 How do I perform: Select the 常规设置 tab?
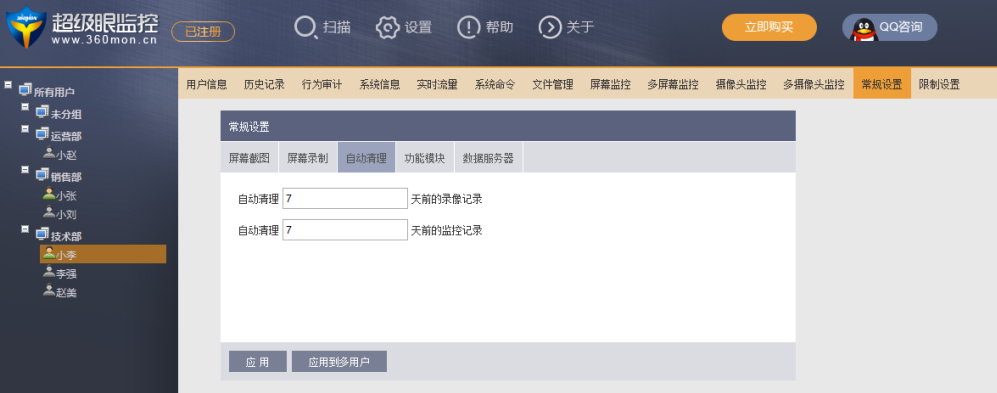(x=882, y=84)
